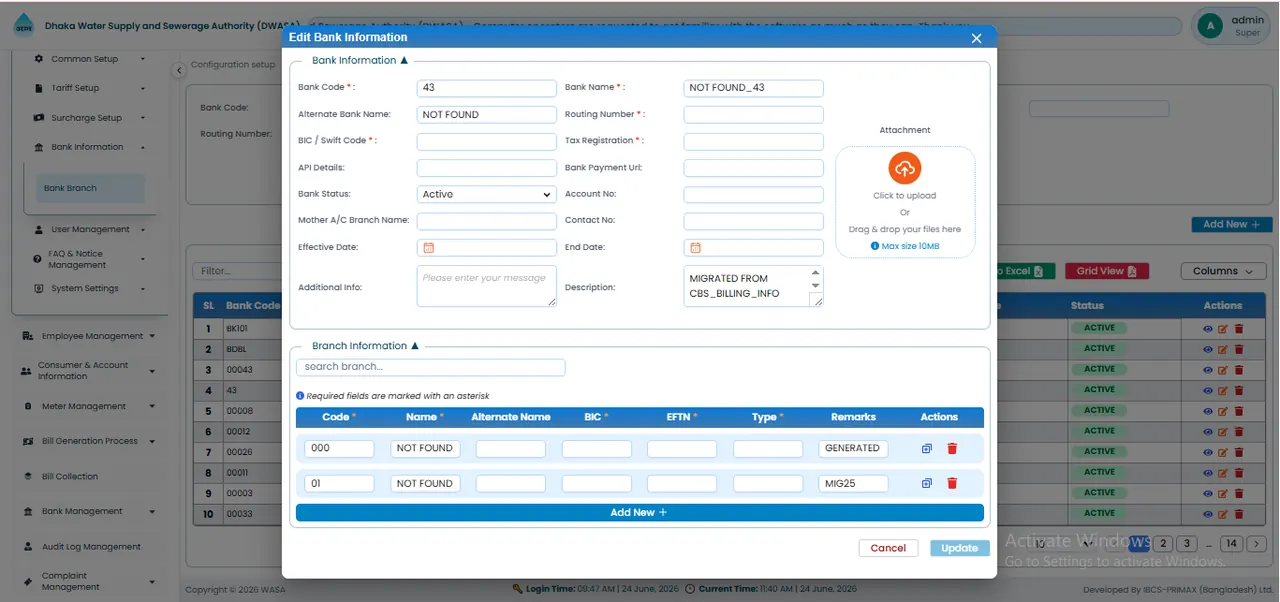Delete the 00043 bank row in background grid
Viewport: 1280px width, 602px height.
(1239, 369)
